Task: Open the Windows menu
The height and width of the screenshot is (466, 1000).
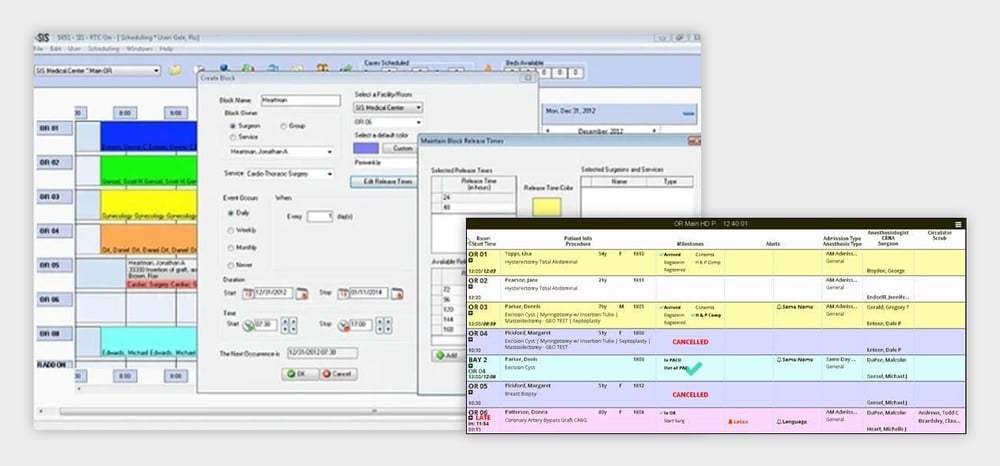Action: click(x=139, y=49)
